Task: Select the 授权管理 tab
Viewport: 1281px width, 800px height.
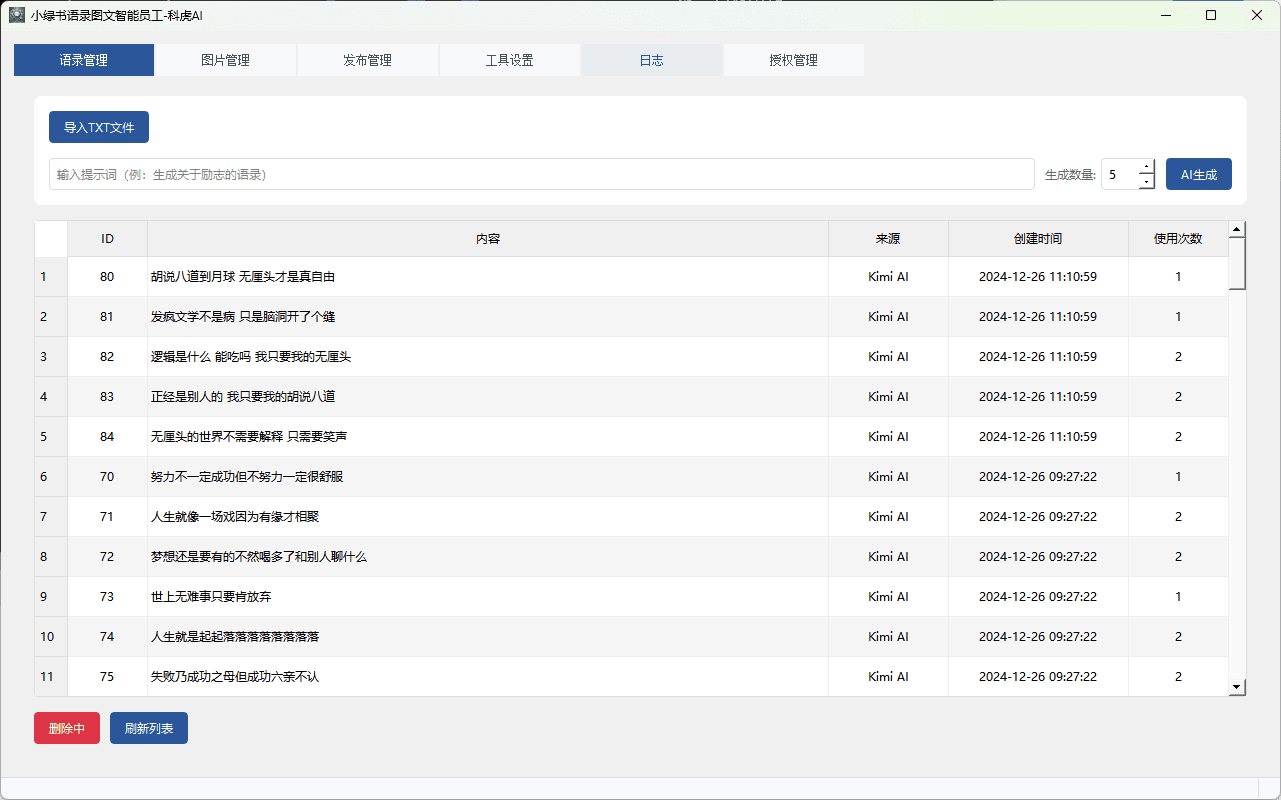Action: point(793,60)
